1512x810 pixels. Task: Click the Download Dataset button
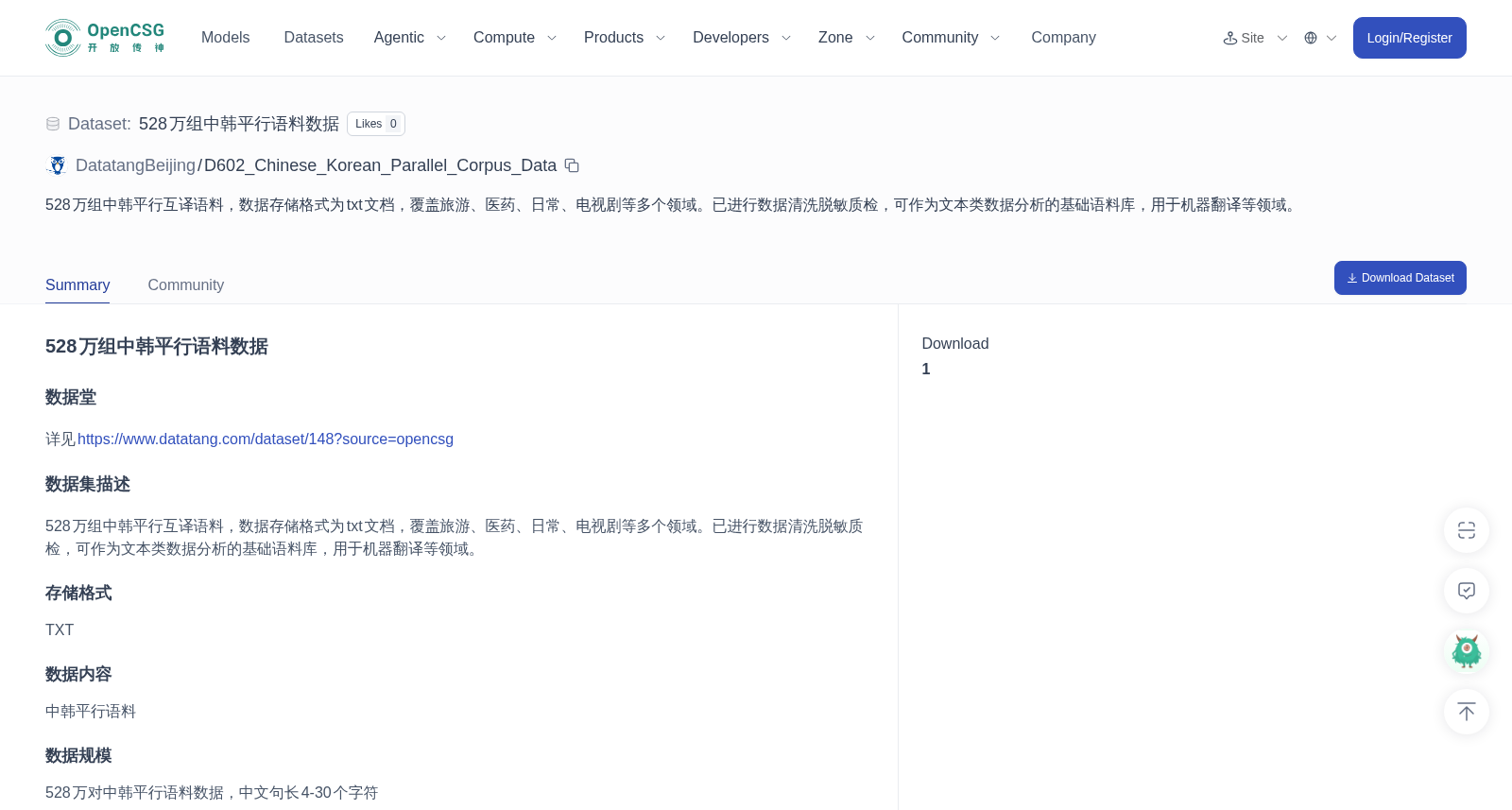(x=1400, y=278)
